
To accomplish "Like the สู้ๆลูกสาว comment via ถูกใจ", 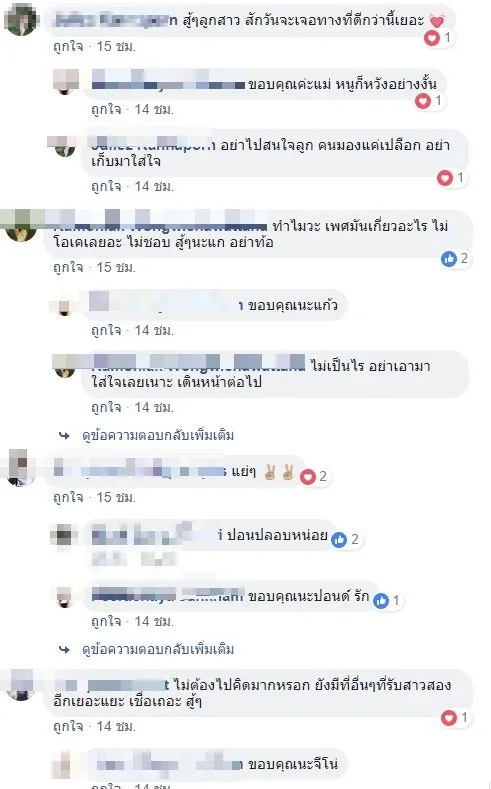I will pyautogui.click(x=67, y=46).
